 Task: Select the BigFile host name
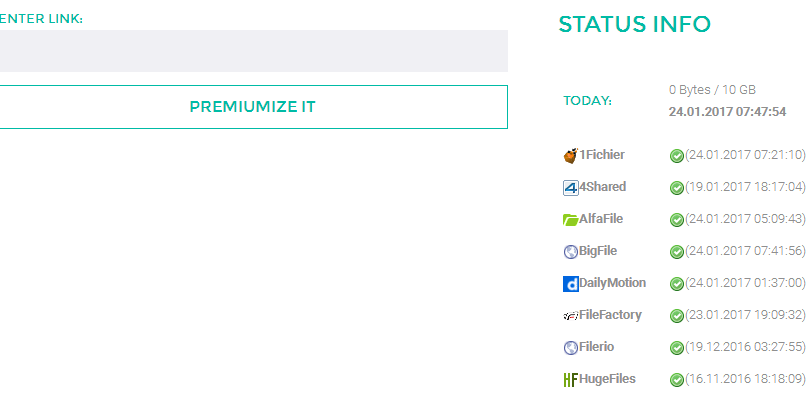pos(598,251)
